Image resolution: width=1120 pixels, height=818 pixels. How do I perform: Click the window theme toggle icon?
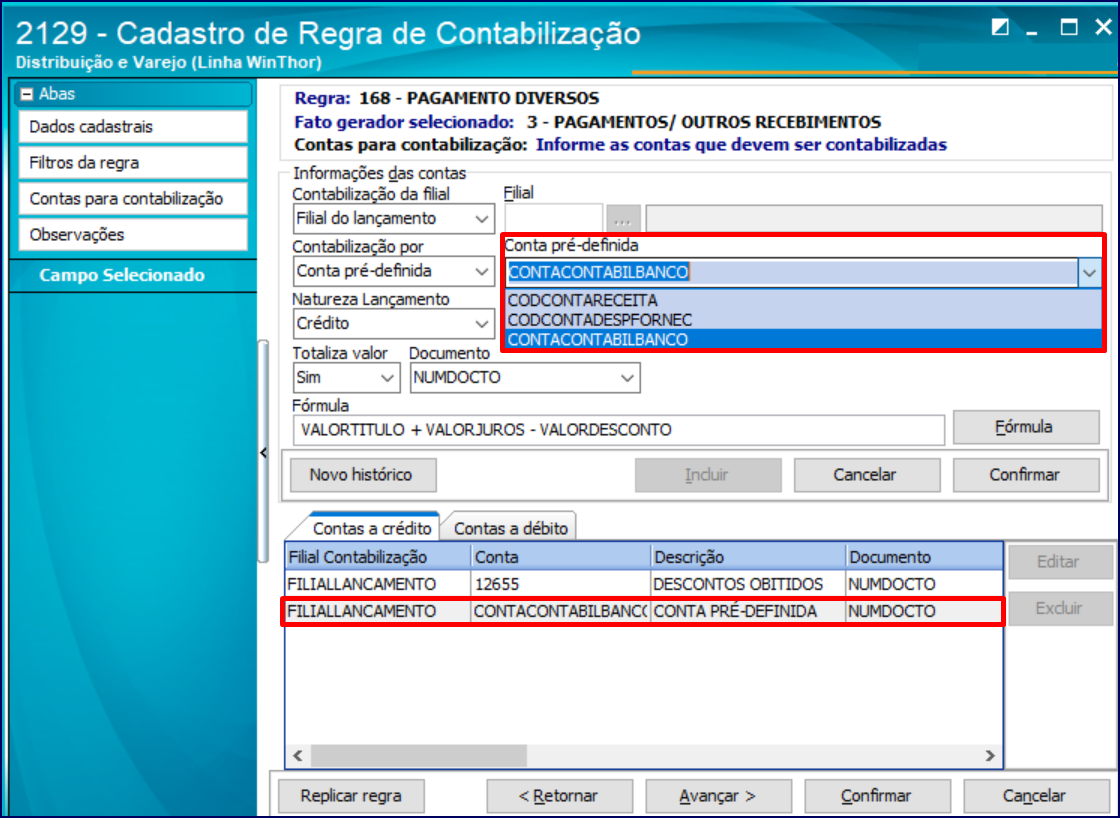1000,27
